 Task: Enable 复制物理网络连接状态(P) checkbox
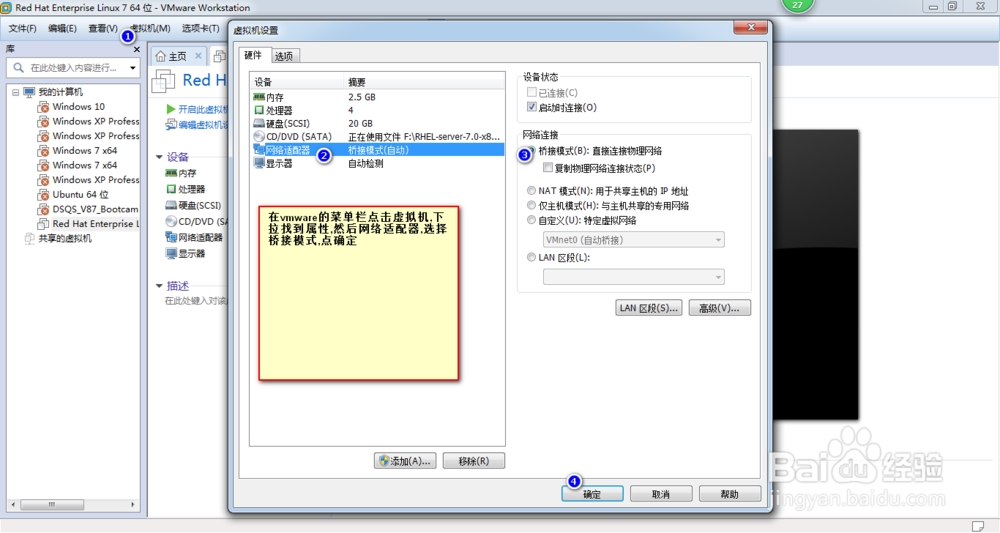tap(548, 168)
